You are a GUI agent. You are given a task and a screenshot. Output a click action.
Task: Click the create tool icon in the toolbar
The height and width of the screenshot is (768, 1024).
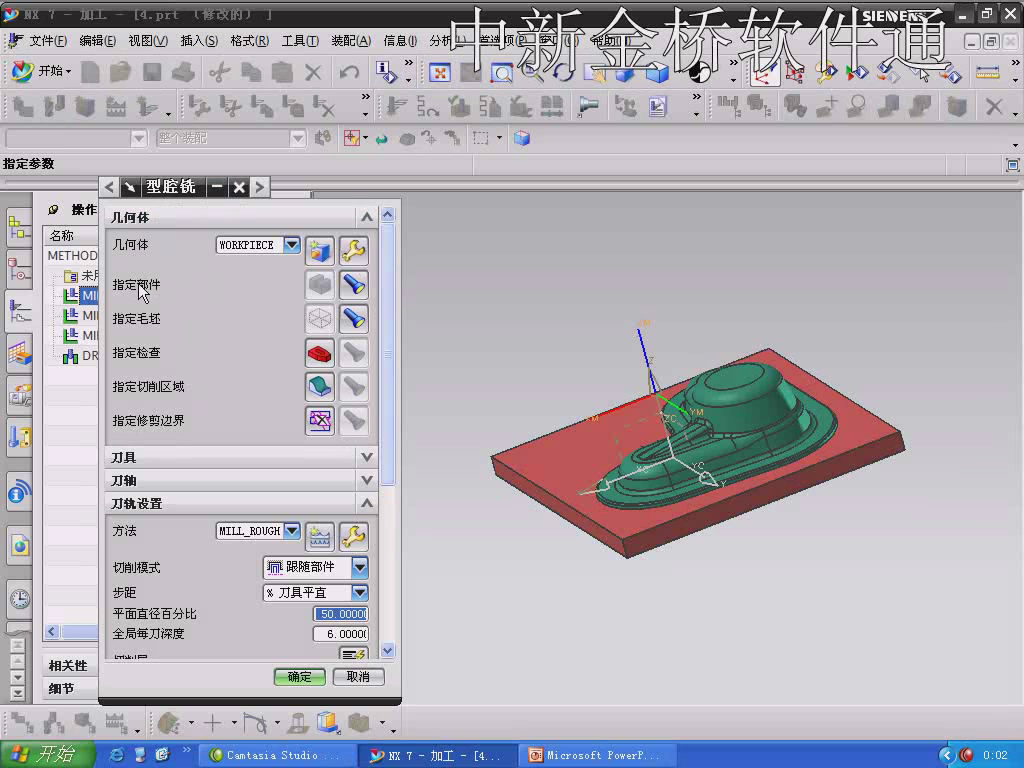54,106
